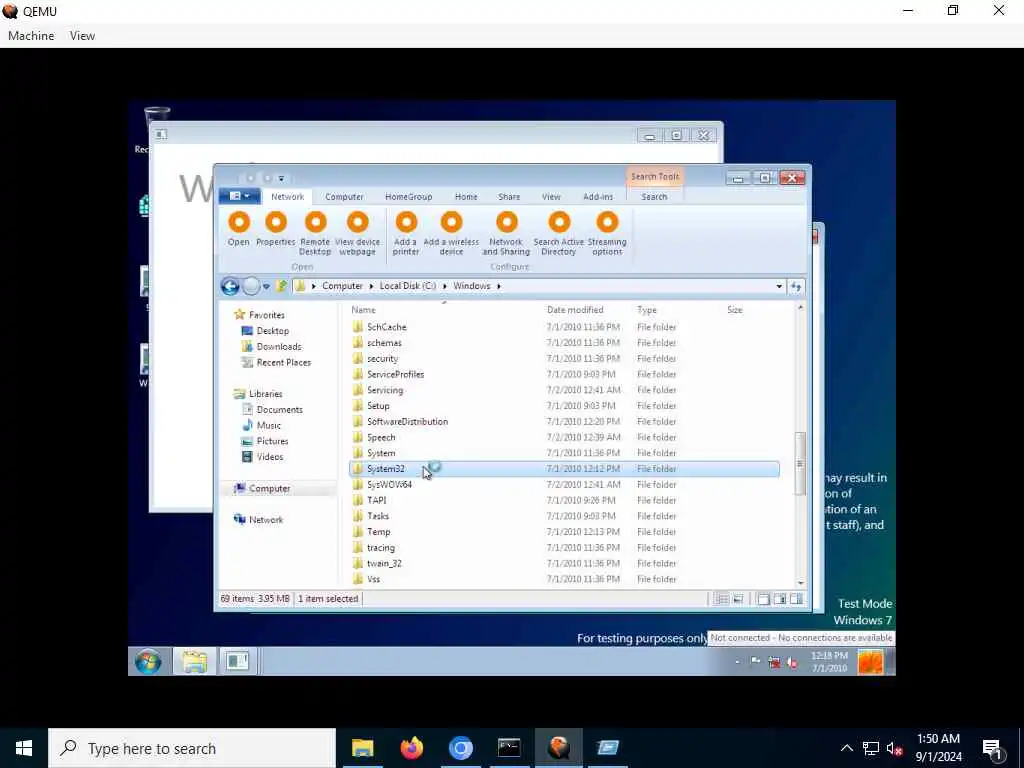Click guest tray volume icon
The height and width of the screenshot is (768, 1024).
792,662
